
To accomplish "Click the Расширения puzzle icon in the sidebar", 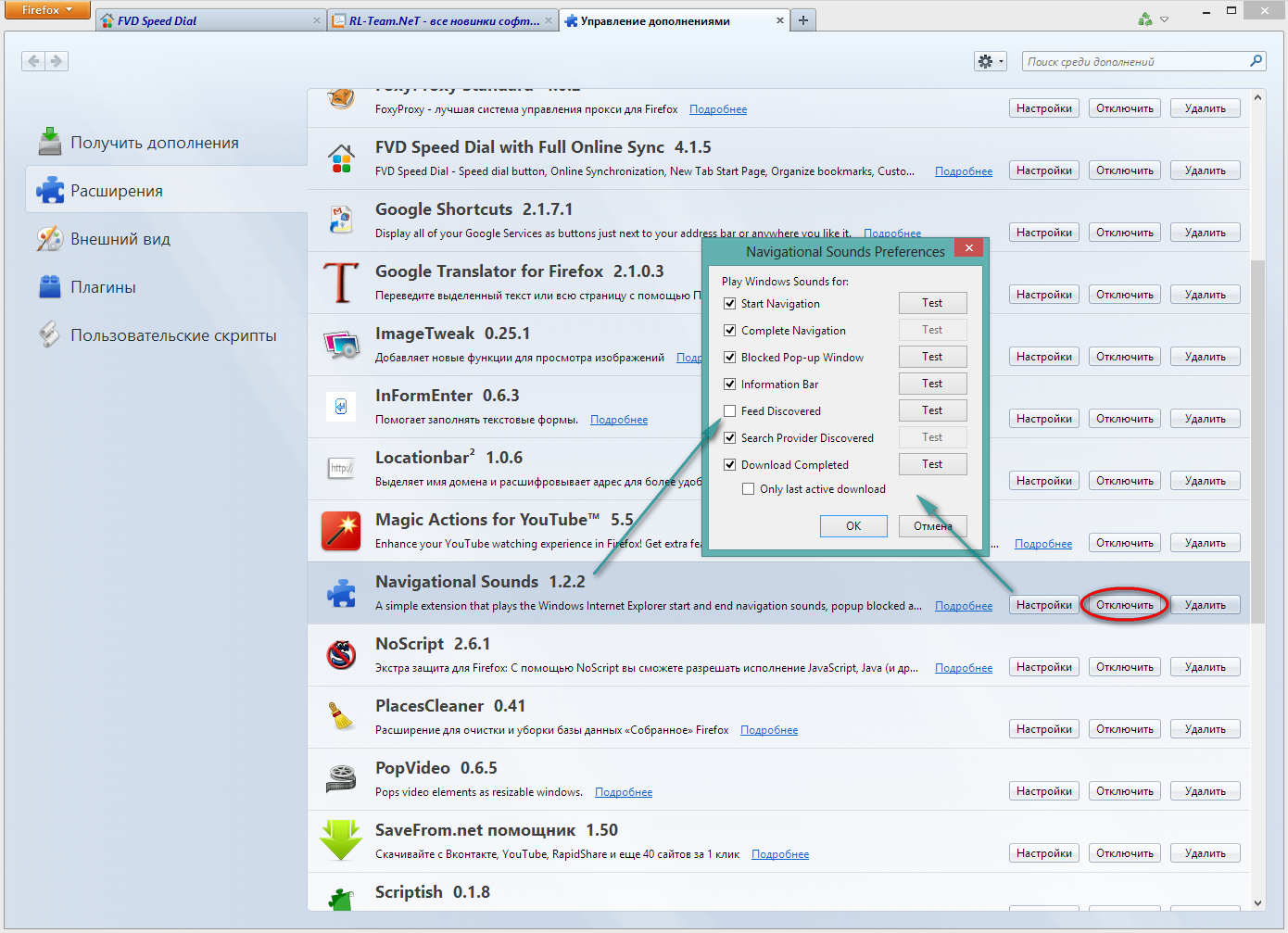I will 50,190.
